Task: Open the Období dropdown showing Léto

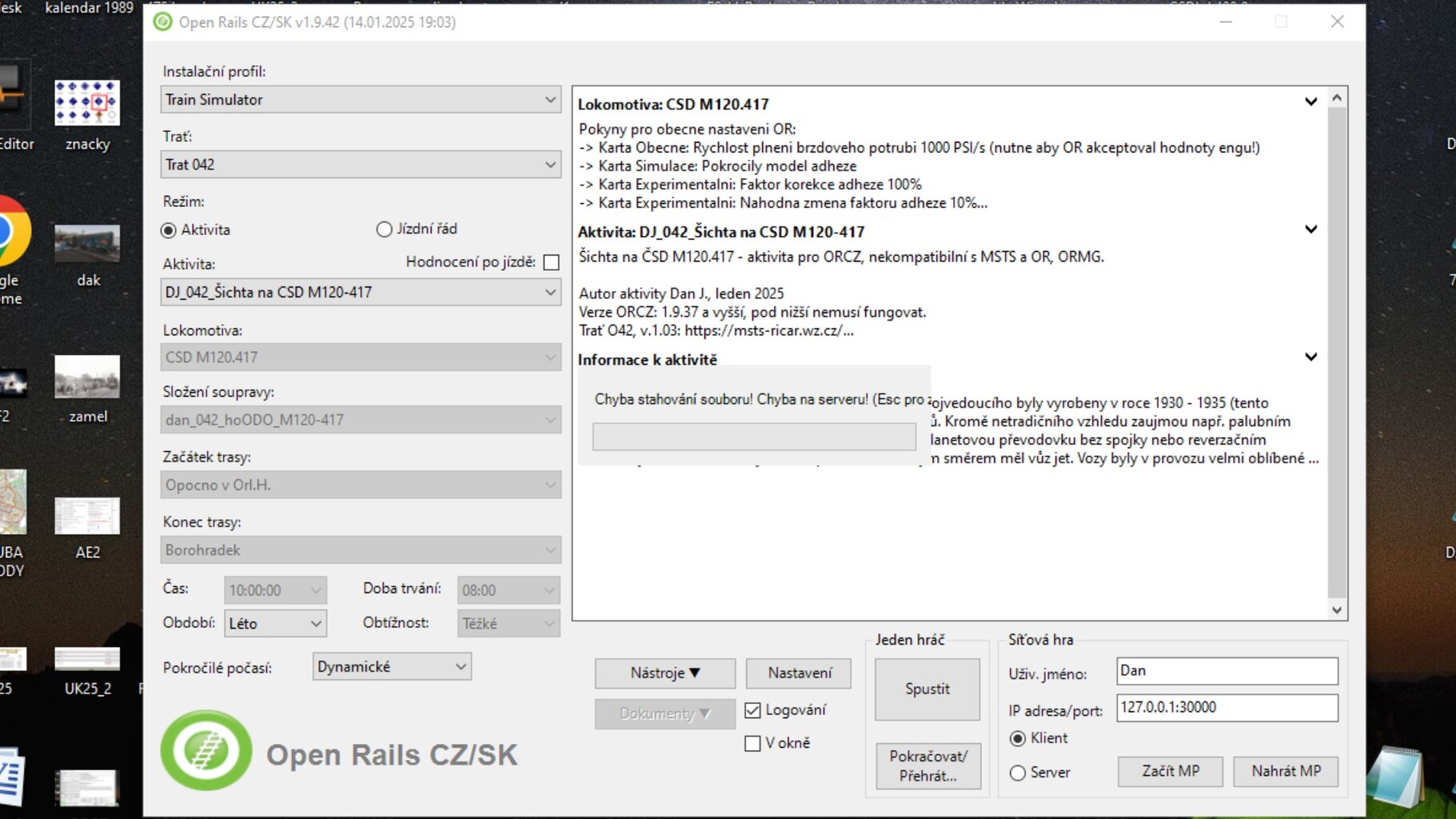Action: (x=275, y=623)
